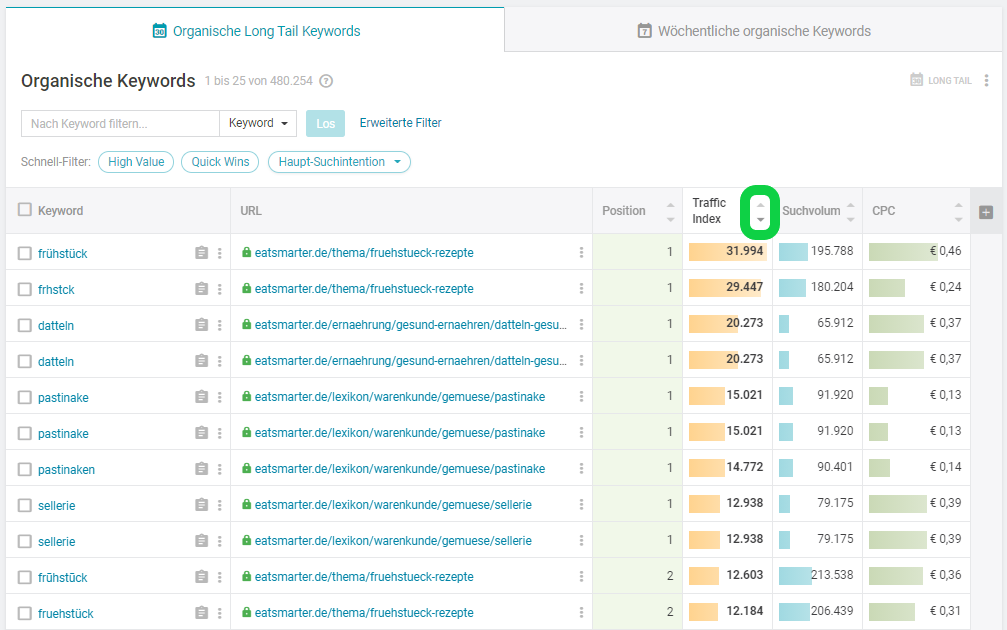Open the frhstck keyword link
The width and height of the screenshot is (1007, 630).
pos(56,290)
